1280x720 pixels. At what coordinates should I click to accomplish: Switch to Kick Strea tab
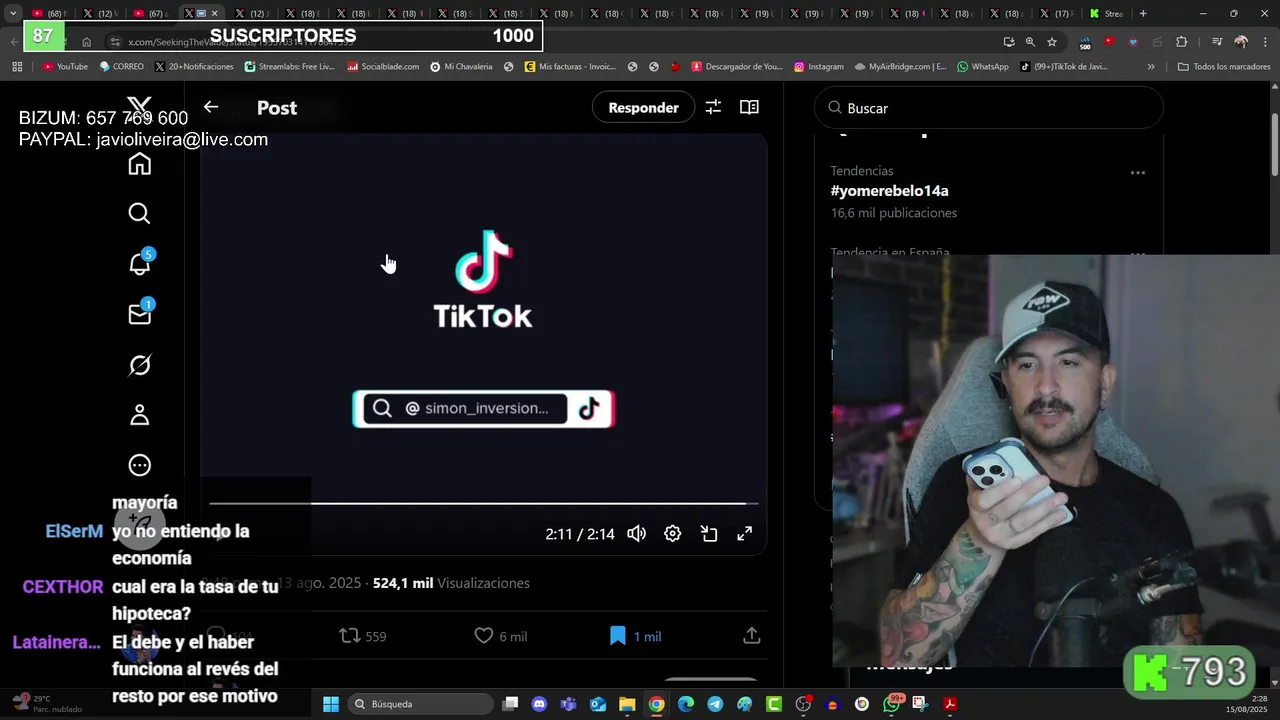click(1106, 14)
